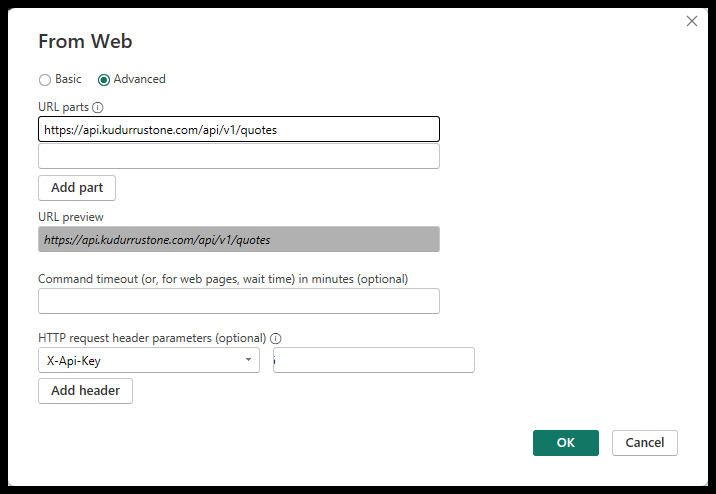Screen dimensions: 716x494
Task: Click the From Web dialog title
Action: pyautogui.click(x=85, y=41)
